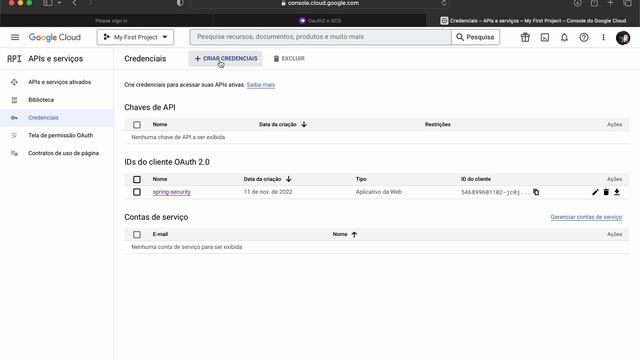Click the Aplicativo da Web cell
The height and width of the screenshot is (360, 640).
[x=379, y=192]
